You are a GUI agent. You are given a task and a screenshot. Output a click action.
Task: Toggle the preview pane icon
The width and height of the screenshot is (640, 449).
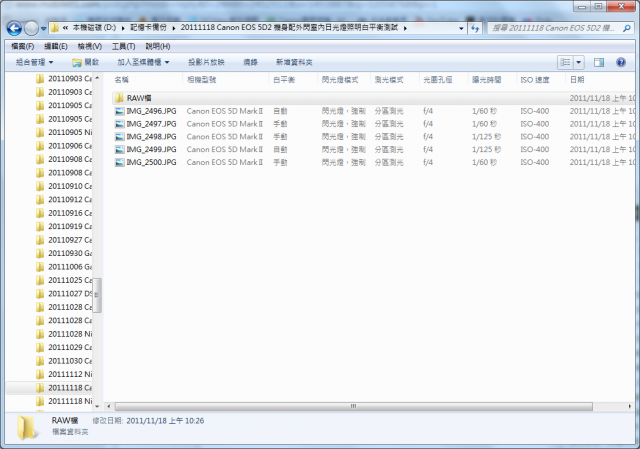coord(599,62)
